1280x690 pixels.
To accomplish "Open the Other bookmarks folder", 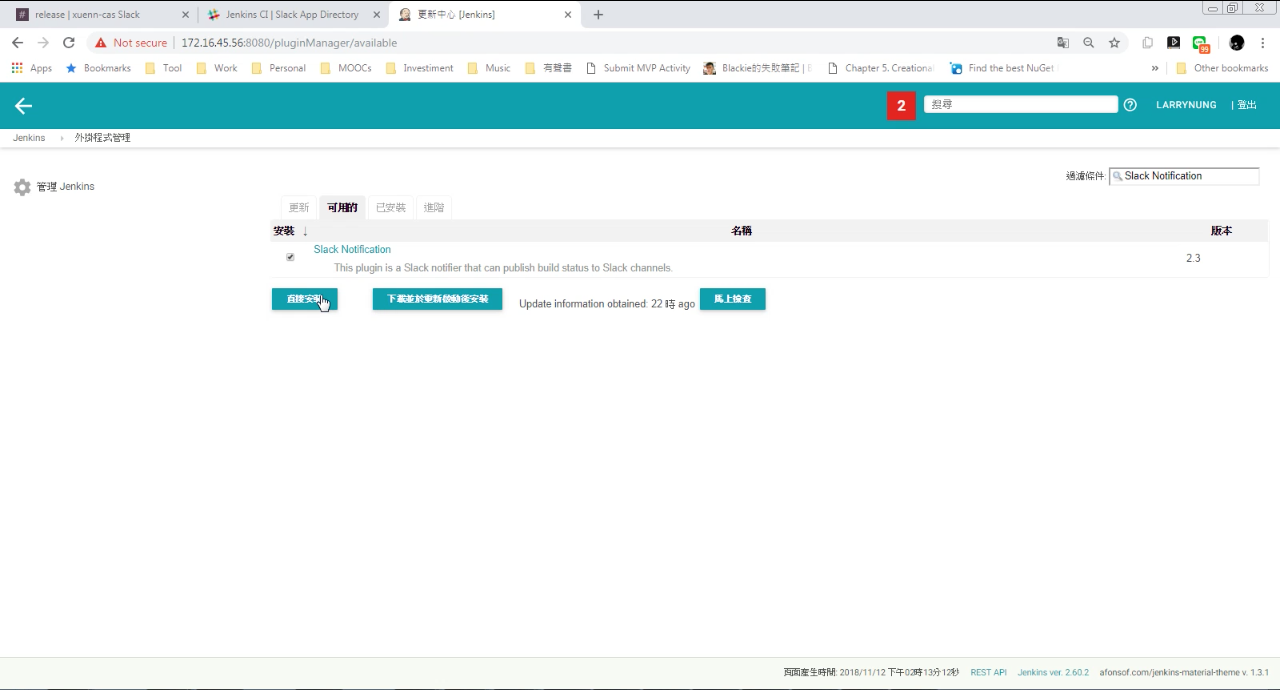I will (1222, 68).
